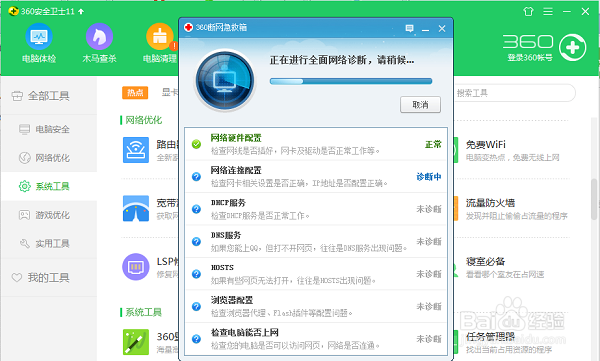Screen dimensions: 600x361
Task: Click the 搜索工具 search field
Action: click(515, 93)
